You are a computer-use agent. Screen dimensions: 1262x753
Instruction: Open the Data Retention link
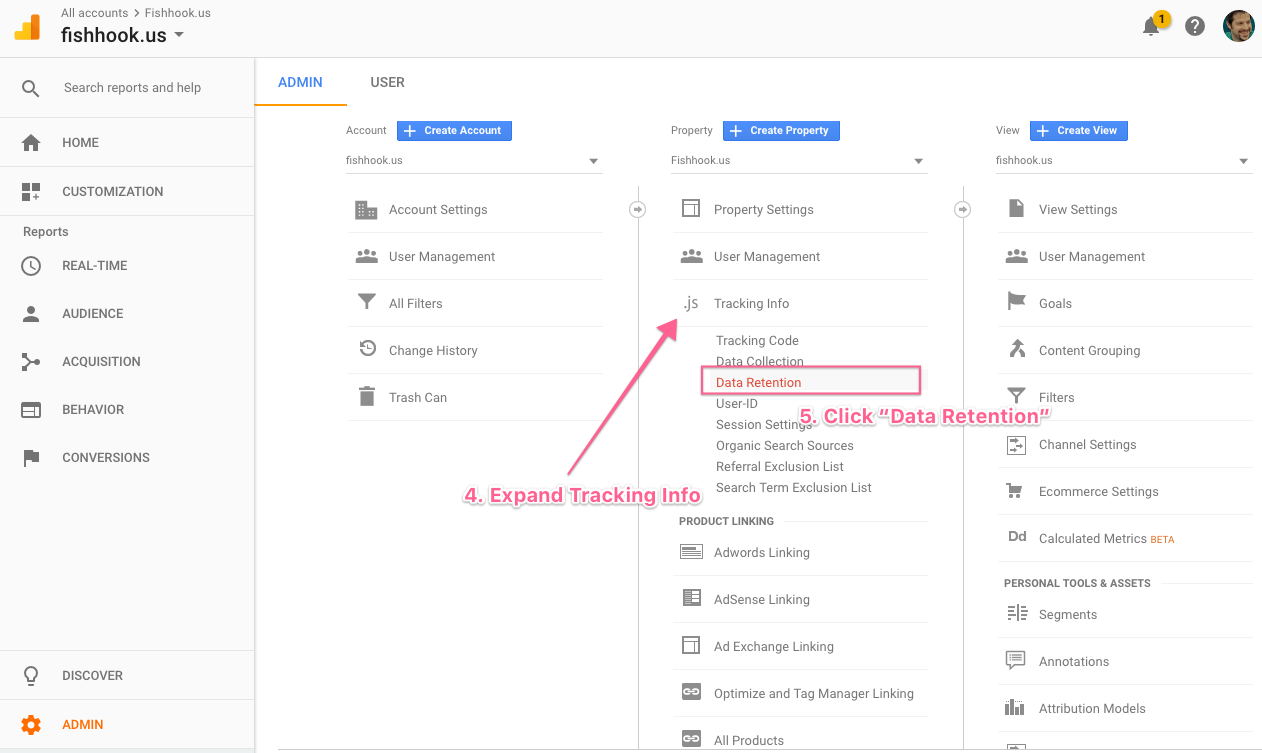pos(758,382)
